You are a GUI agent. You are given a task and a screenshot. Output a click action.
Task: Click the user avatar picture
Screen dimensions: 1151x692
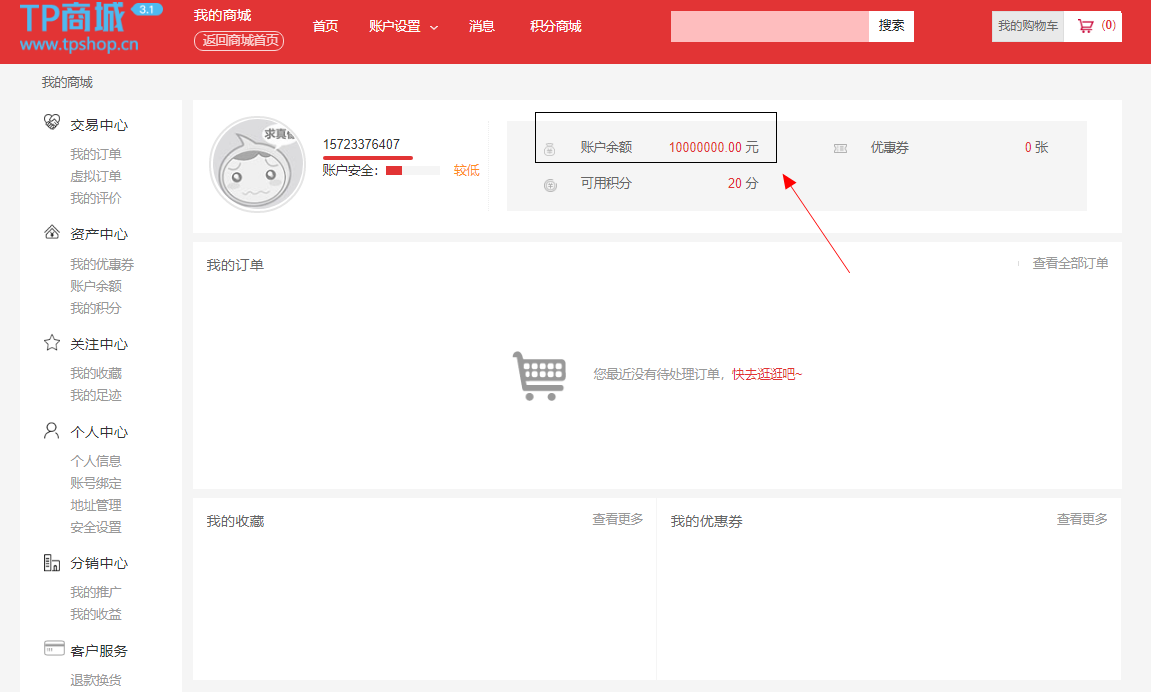(257, 165)
